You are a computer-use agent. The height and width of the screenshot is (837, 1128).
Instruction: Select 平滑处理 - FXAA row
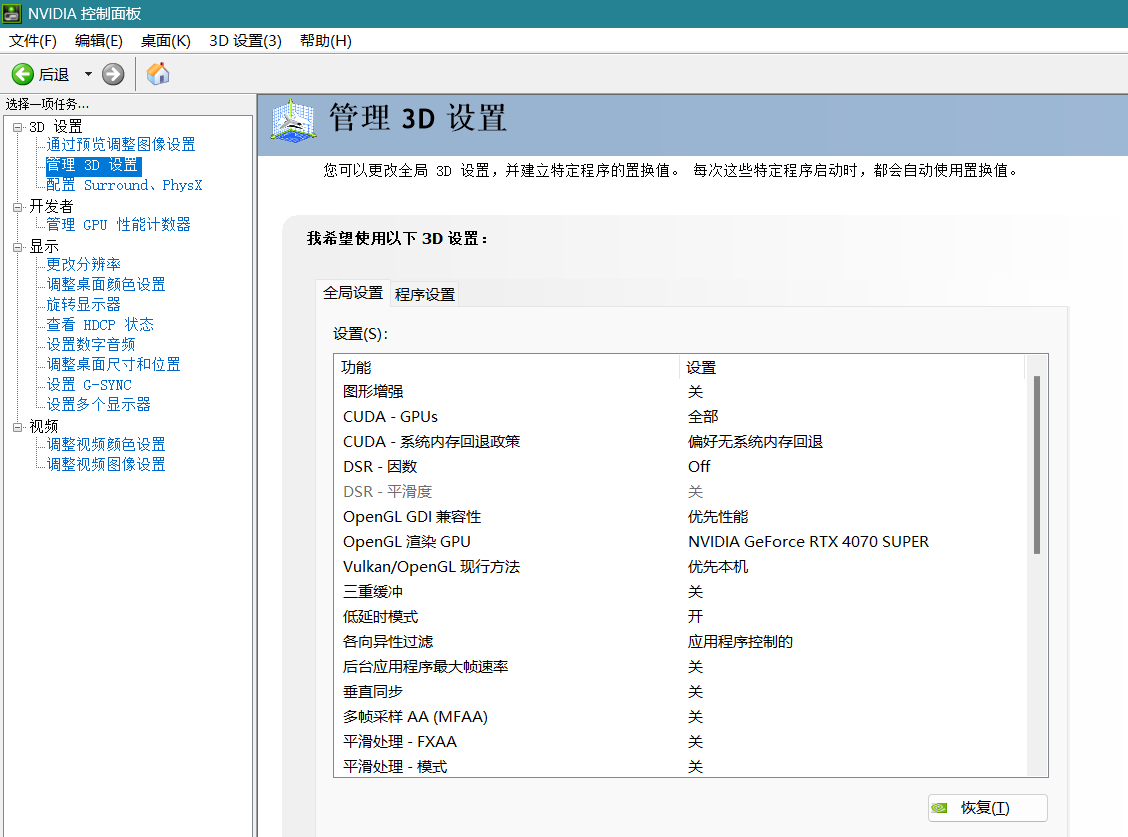click(x=680, y=742)
